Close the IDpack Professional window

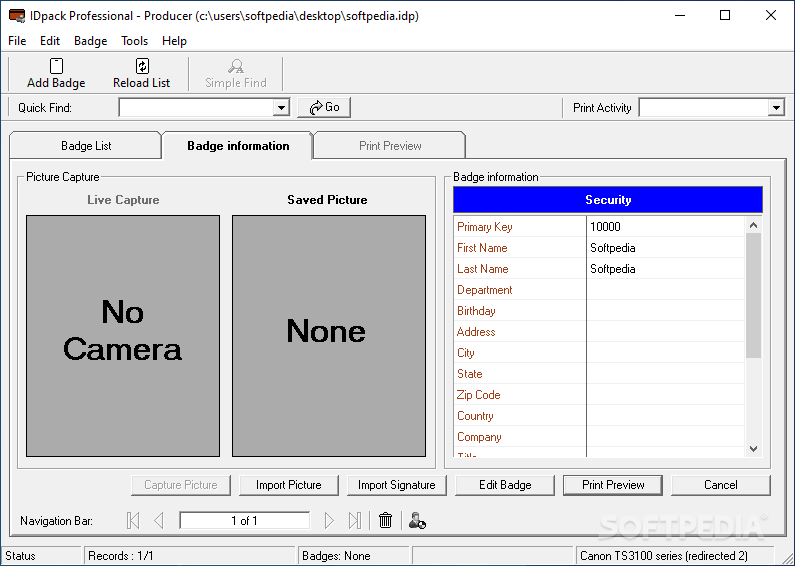click(x=771, y=15)
